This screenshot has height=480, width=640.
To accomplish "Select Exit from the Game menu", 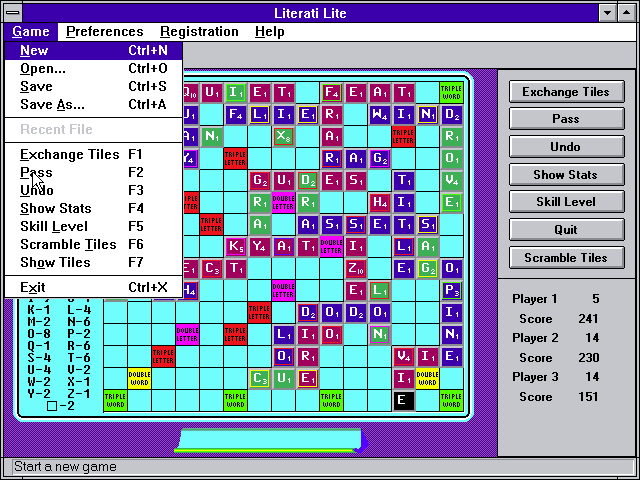I will tap(33, 288).
